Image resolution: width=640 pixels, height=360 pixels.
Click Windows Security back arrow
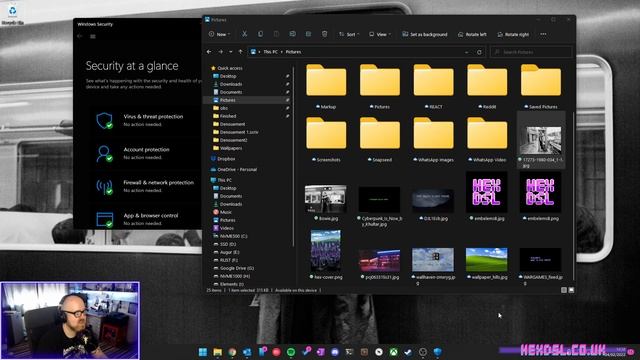coord(80,36)
